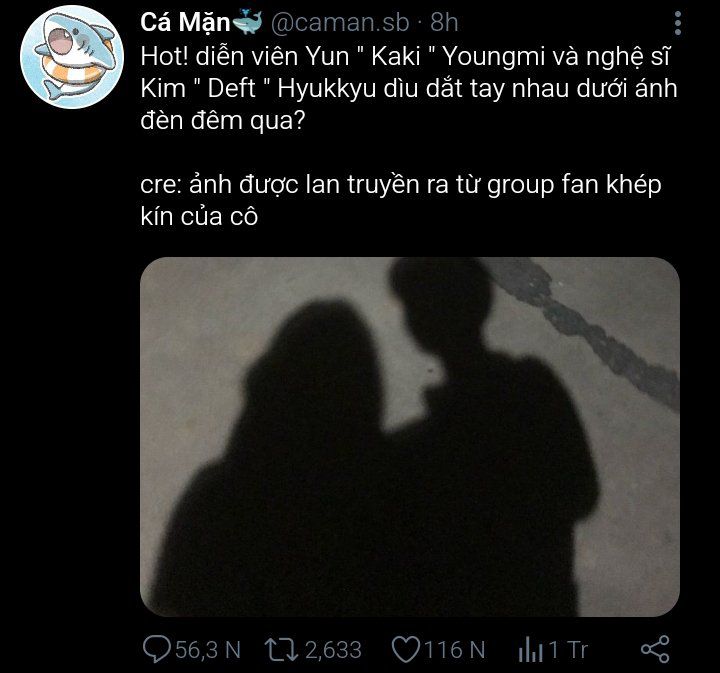Click the share icon

click(x=655, y=649)
